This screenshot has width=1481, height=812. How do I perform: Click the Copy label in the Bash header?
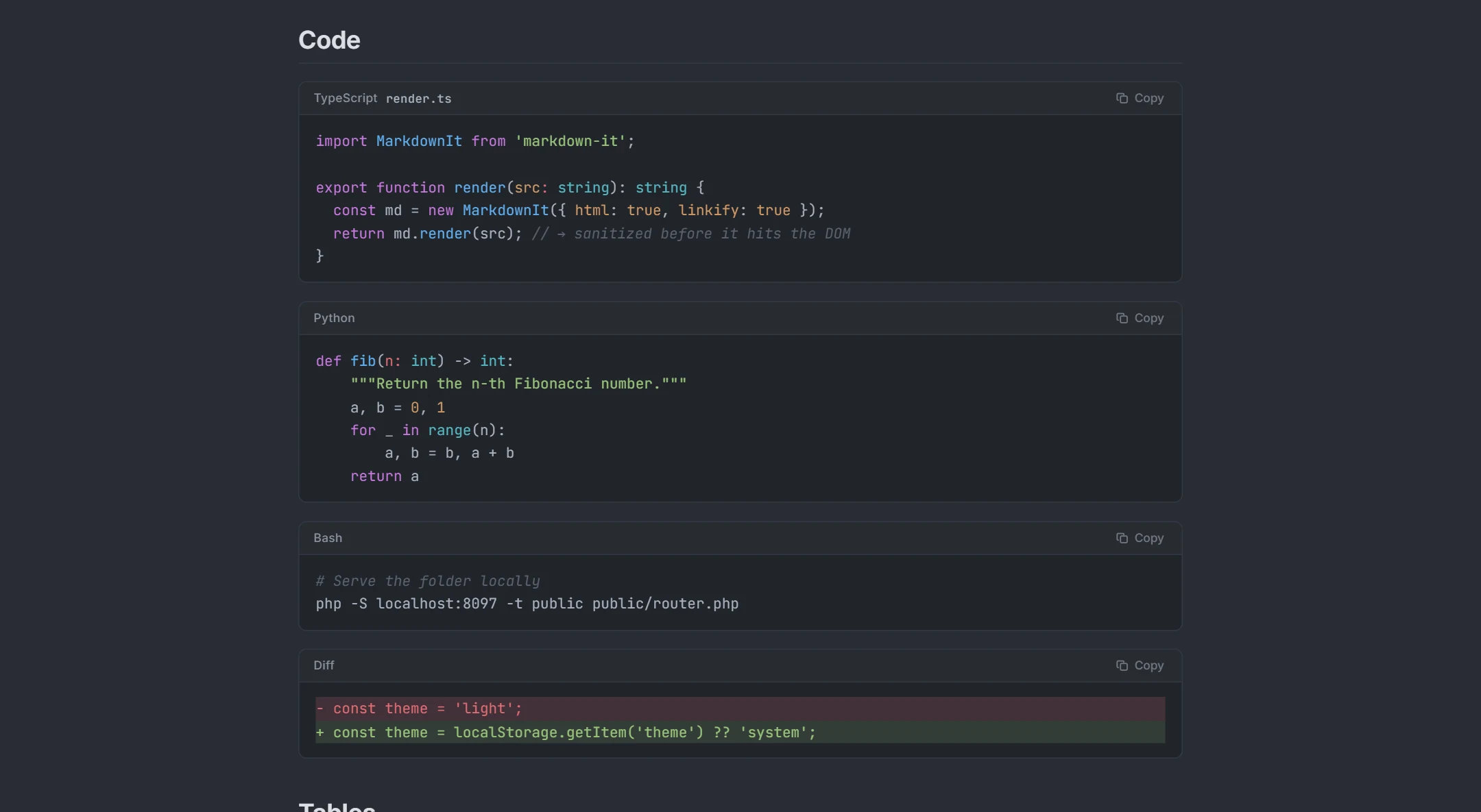click(x=1149, y=538)
